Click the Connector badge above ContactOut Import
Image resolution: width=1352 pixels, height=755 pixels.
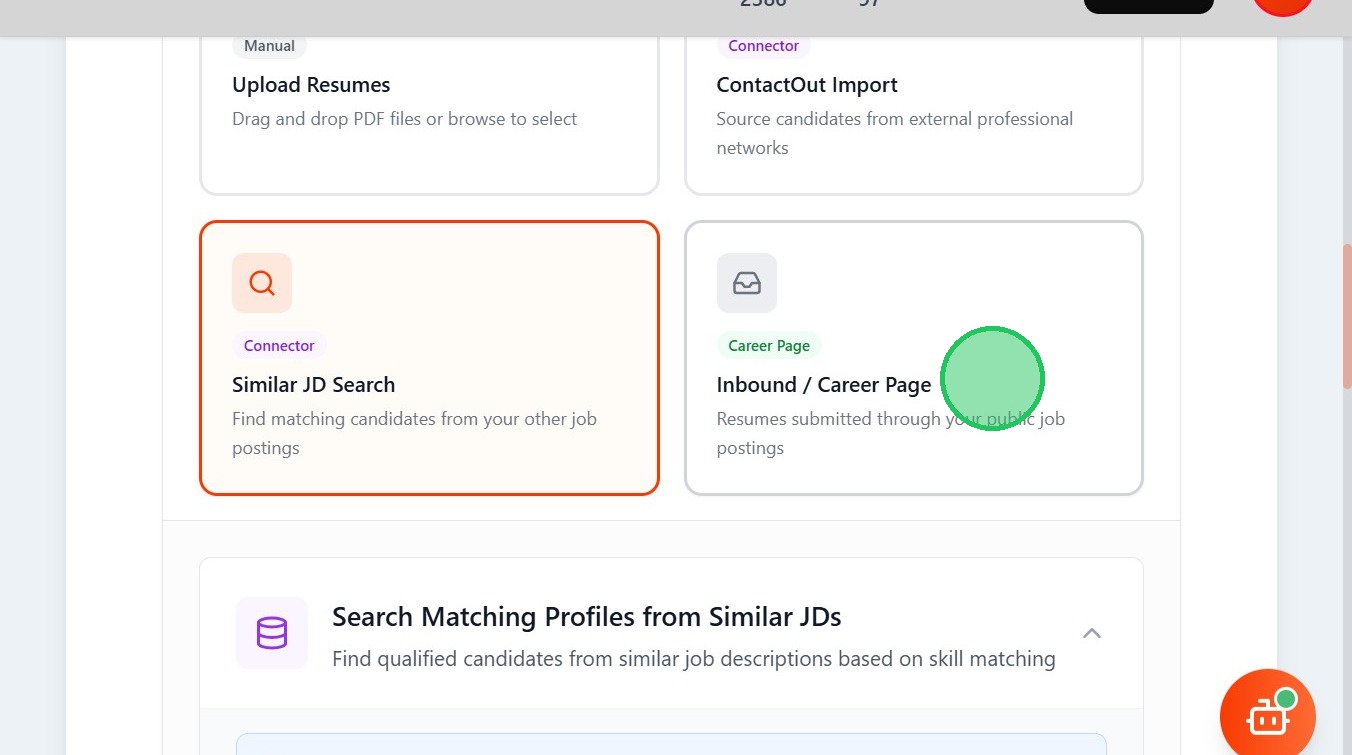pos(763,46)
